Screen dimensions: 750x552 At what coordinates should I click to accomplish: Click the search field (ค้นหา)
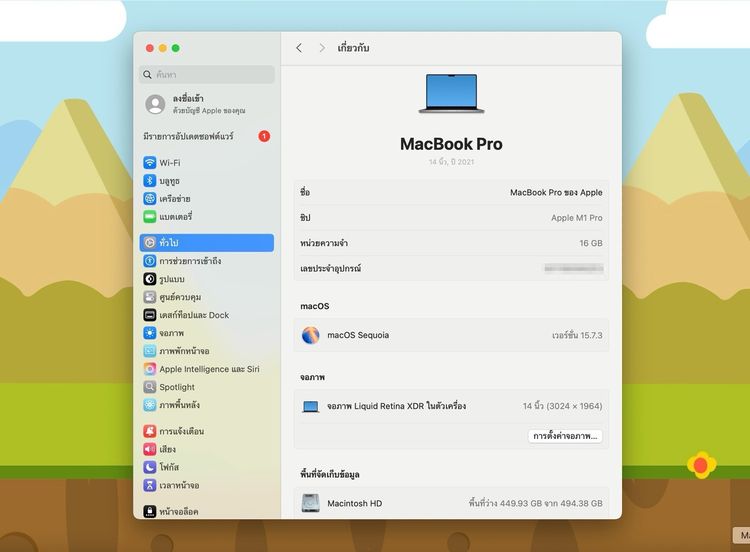[208, 75]
